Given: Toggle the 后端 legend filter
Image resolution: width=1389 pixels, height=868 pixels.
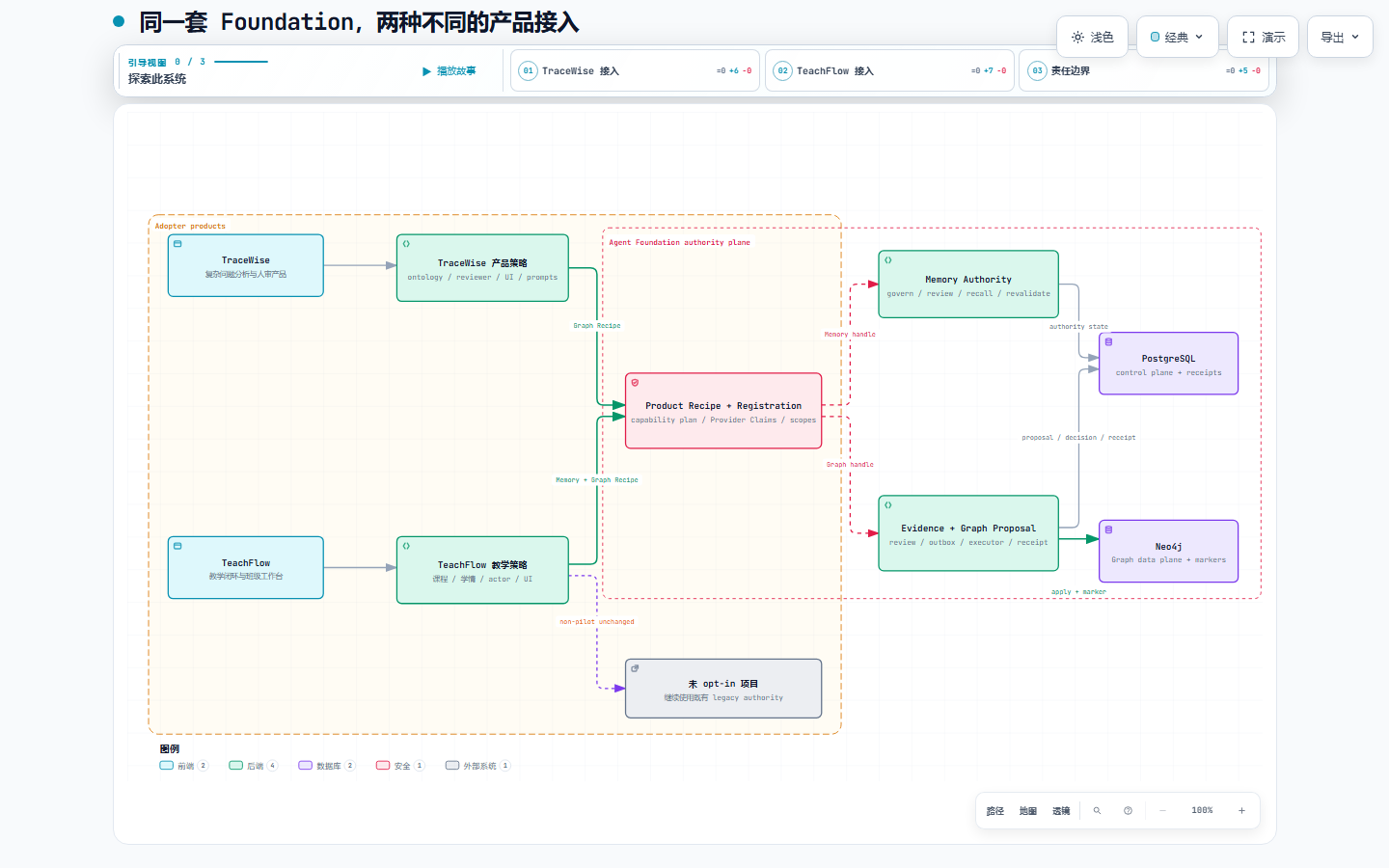Looking at the screenshot, I should coord(253,766).
